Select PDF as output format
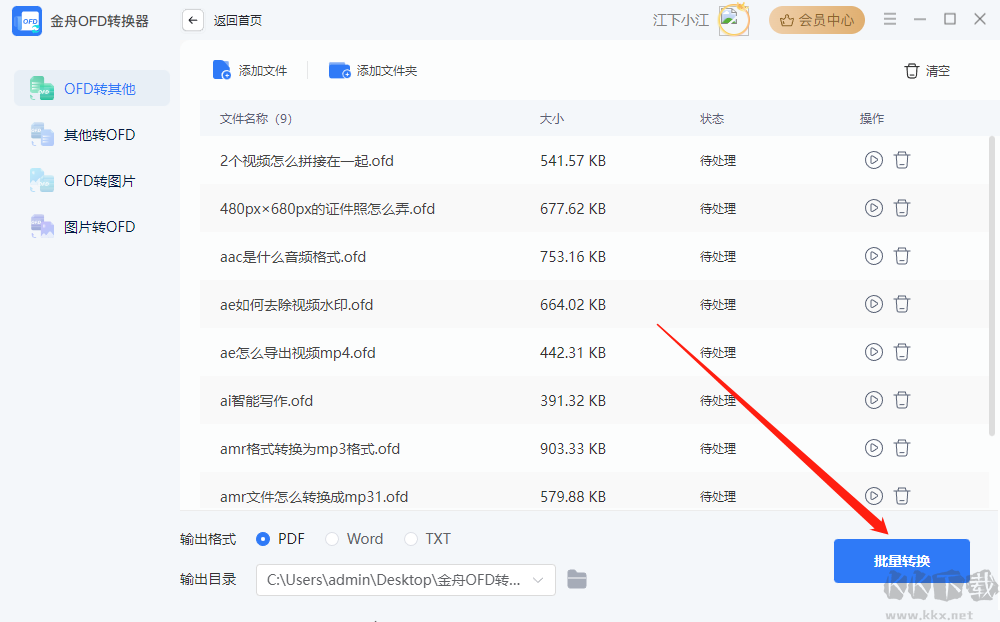The image size is (1000, 622). [262, 538]
